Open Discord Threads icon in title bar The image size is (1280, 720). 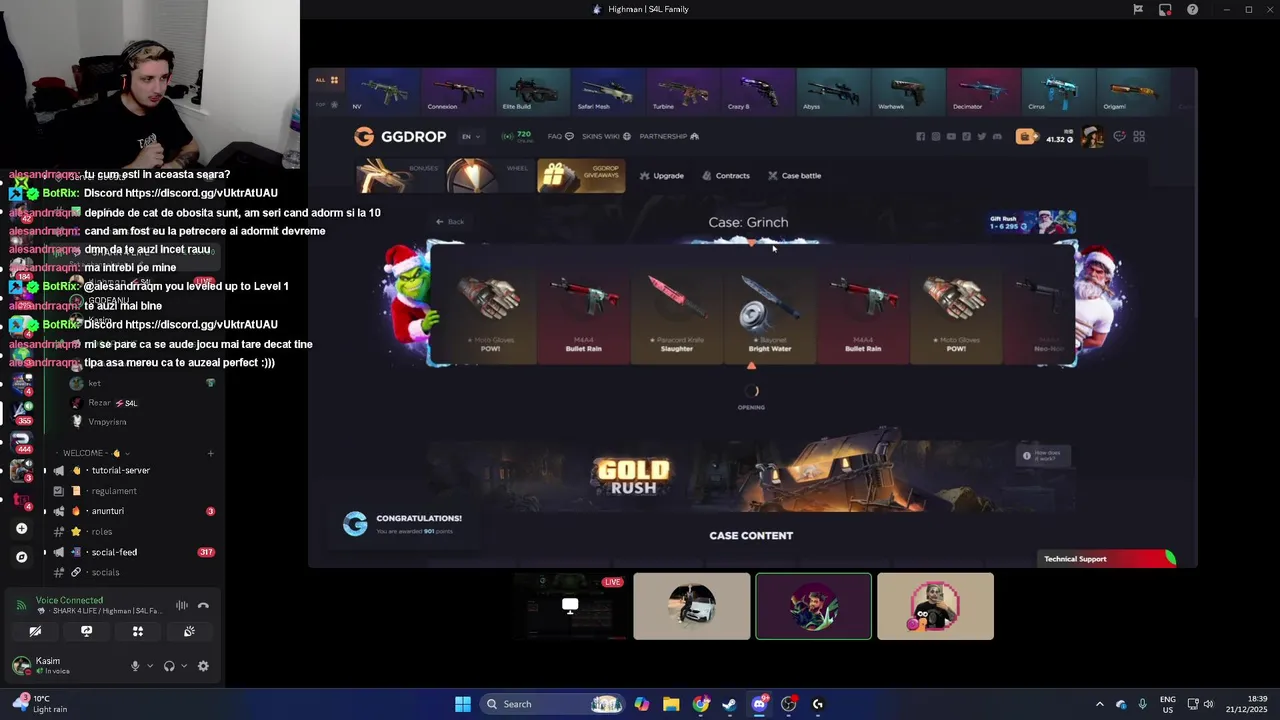point(1138,9)
